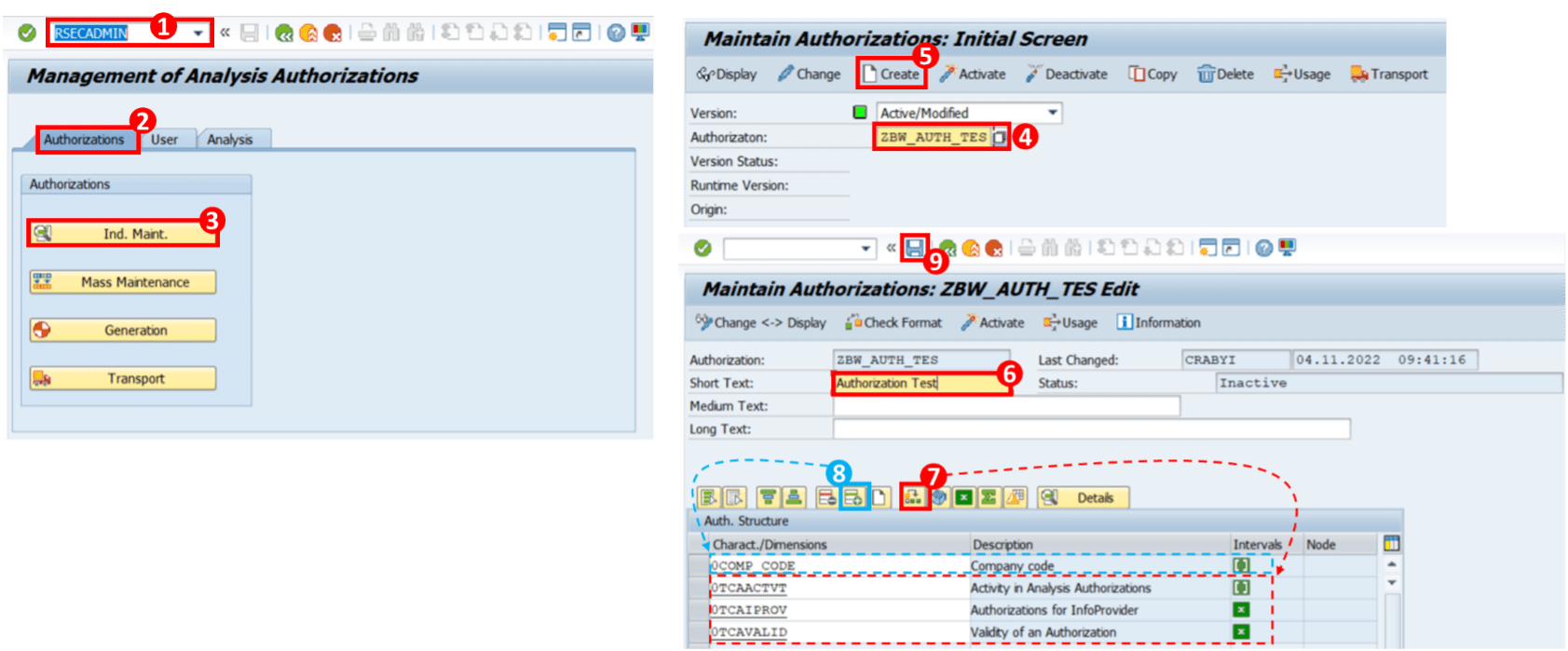
Task: Click the Auth. Structure scrollbar down arrow
Action: tap(1392, 583)
